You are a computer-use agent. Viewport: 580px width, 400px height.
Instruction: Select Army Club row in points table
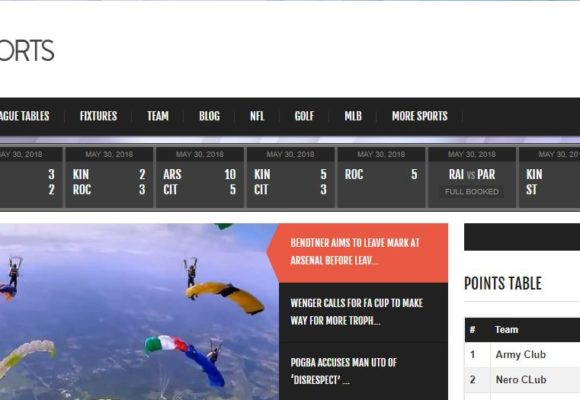[522, 354]
